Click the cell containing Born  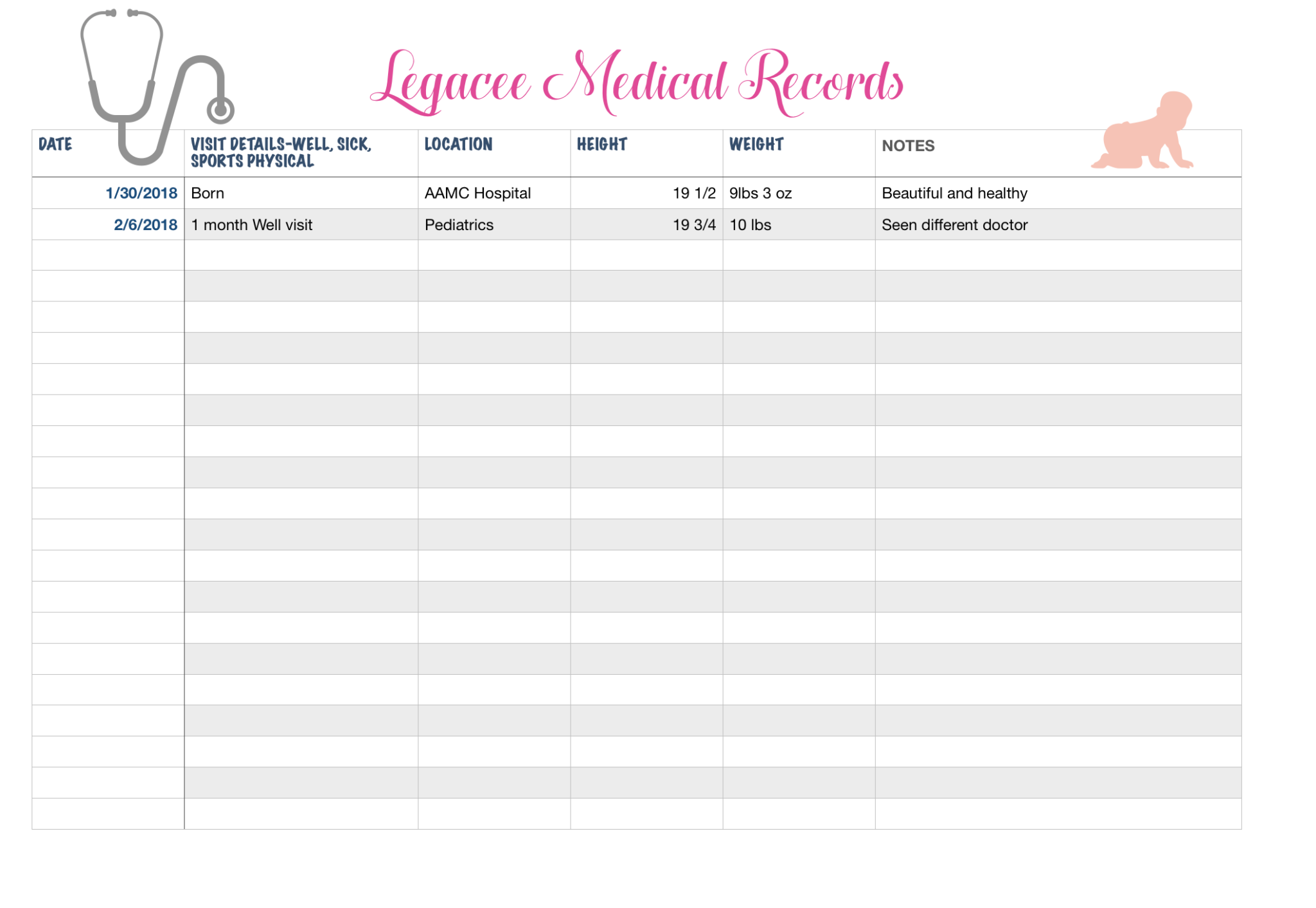(x=207, y=193)
